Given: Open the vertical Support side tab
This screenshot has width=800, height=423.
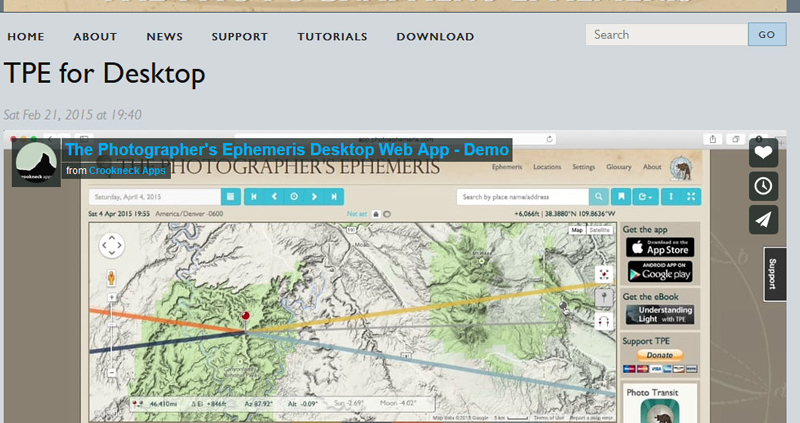Looking at the screenshot, I should (x=773, y=273).
